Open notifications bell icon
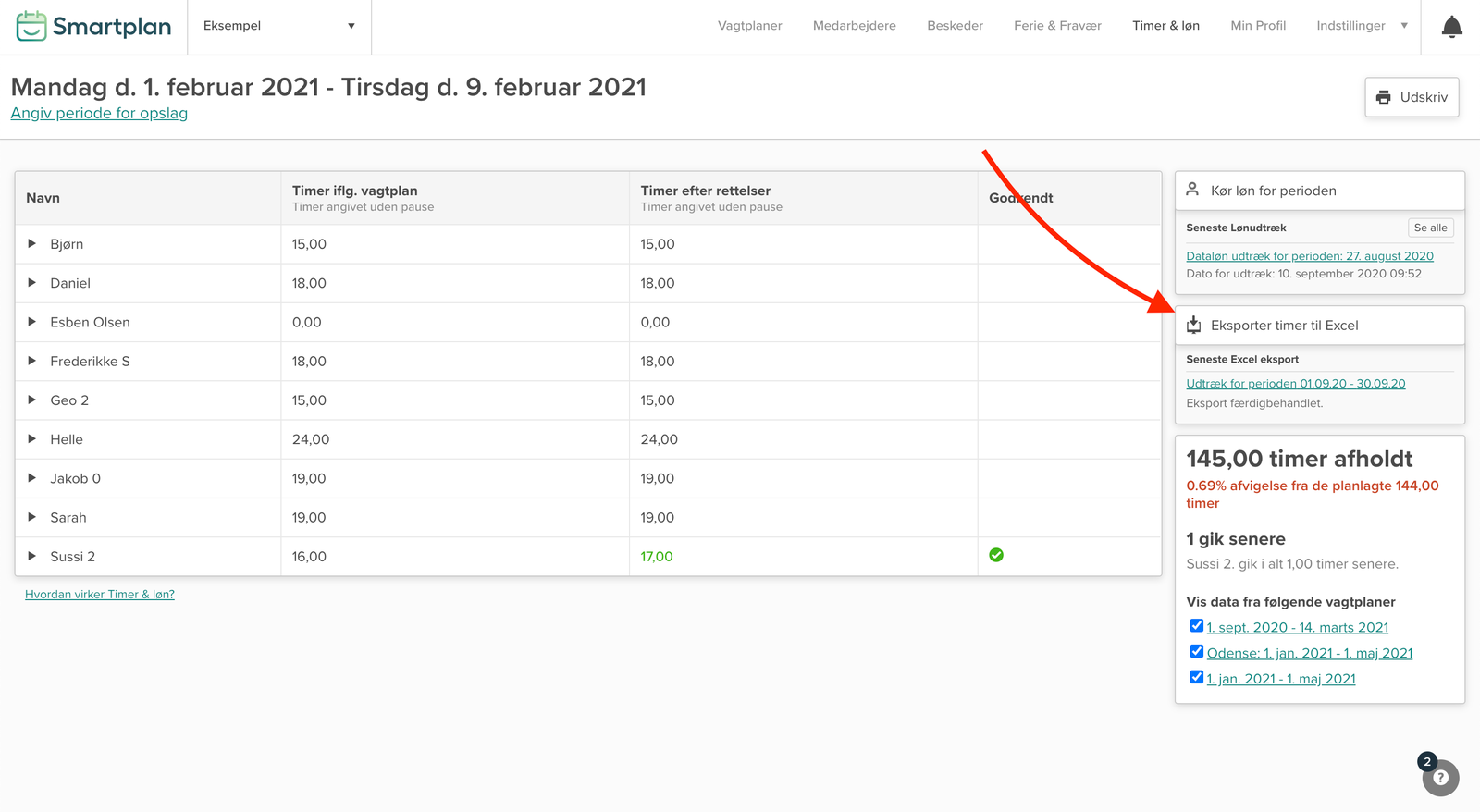 (x=1451, y=27)
